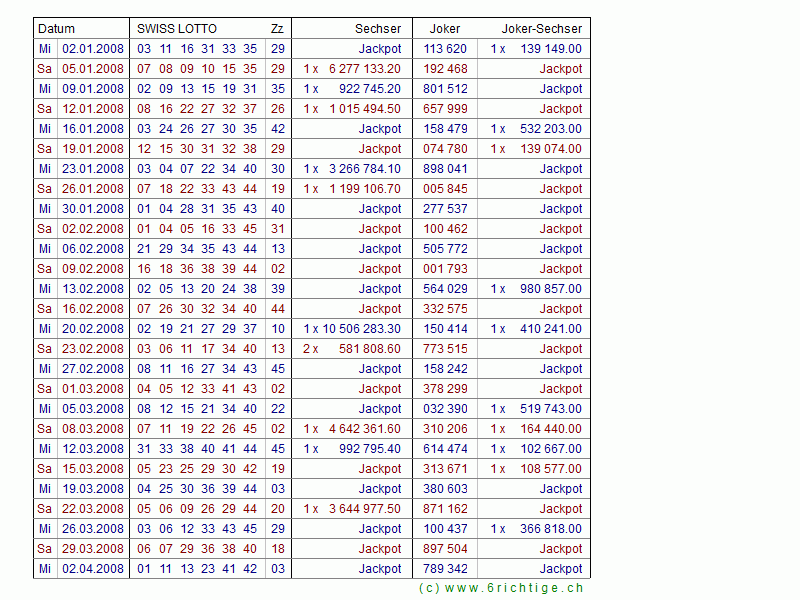Click the Sechser amount 4 642 361.60

click(x=364, y=429)
